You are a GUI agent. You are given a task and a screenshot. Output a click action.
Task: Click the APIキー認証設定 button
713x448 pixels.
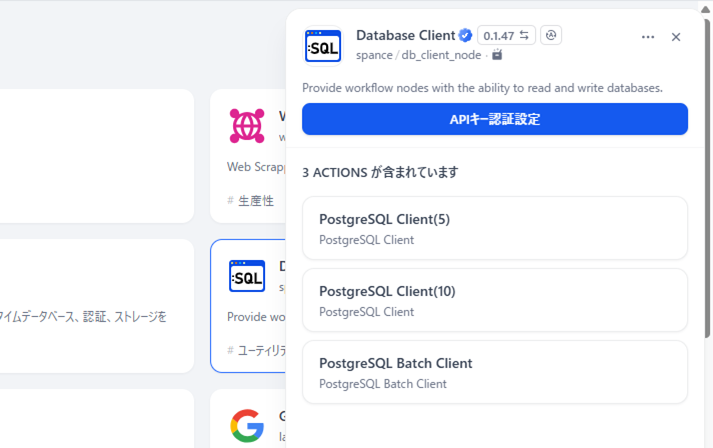[x=495, y=119]
